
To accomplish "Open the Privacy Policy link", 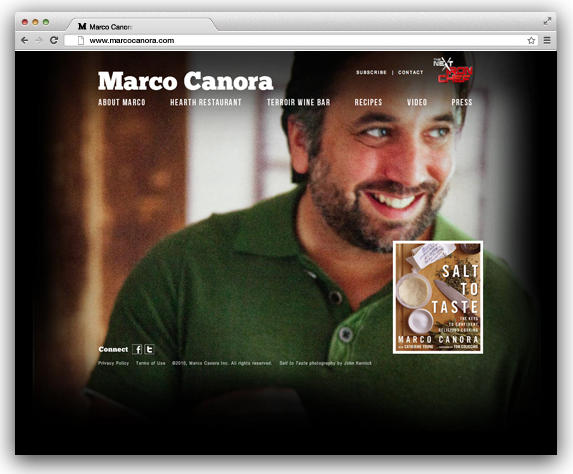I will [113, 363].
